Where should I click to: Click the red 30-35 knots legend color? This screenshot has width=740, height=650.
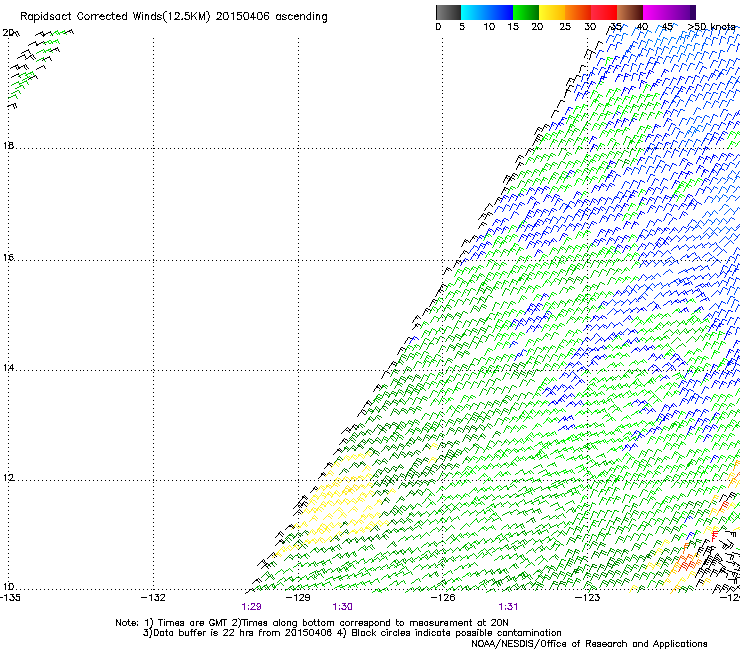click(x=604, y=12)
